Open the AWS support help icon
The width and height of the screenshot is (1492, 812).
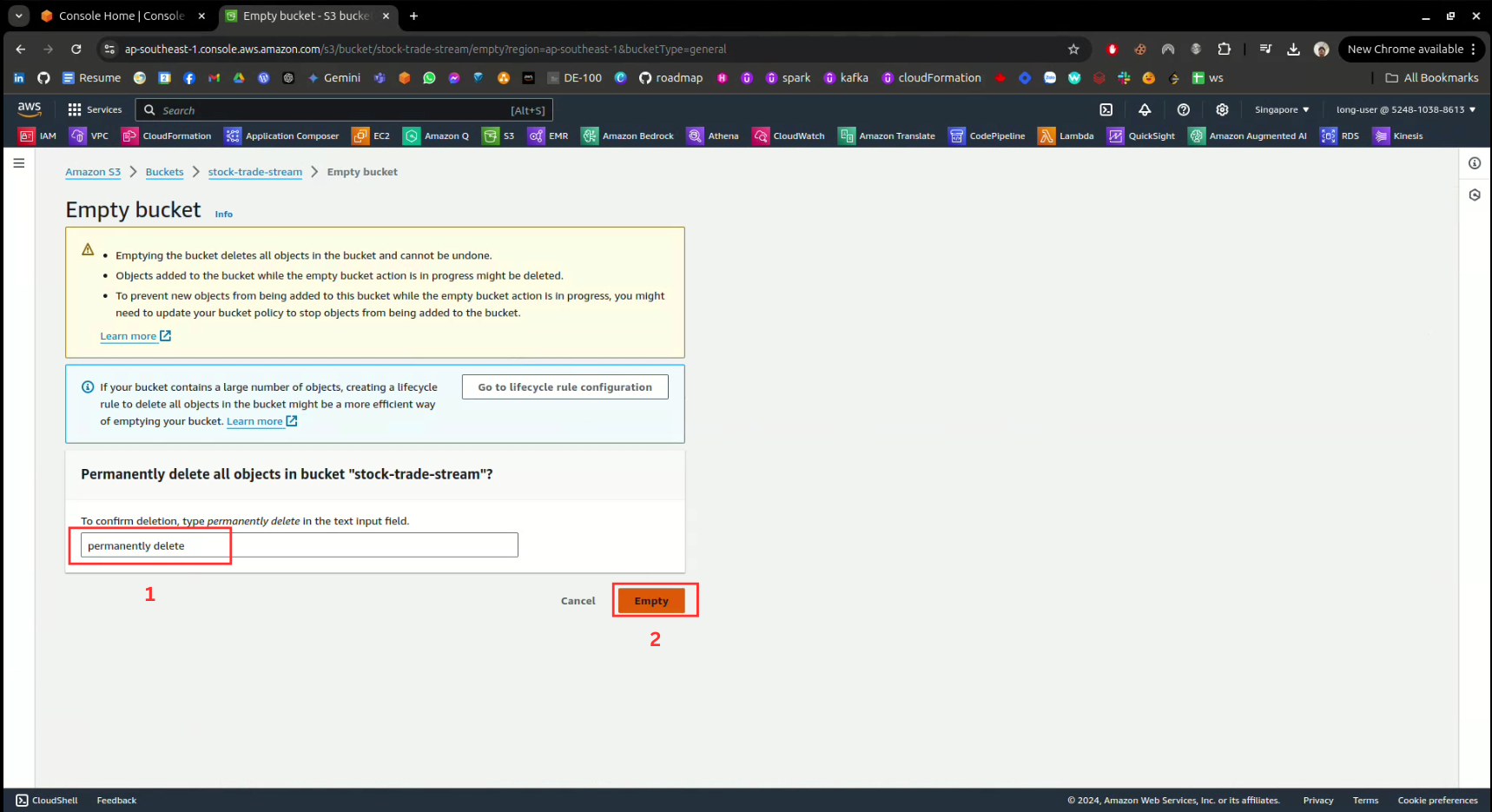pos(1183,109)
